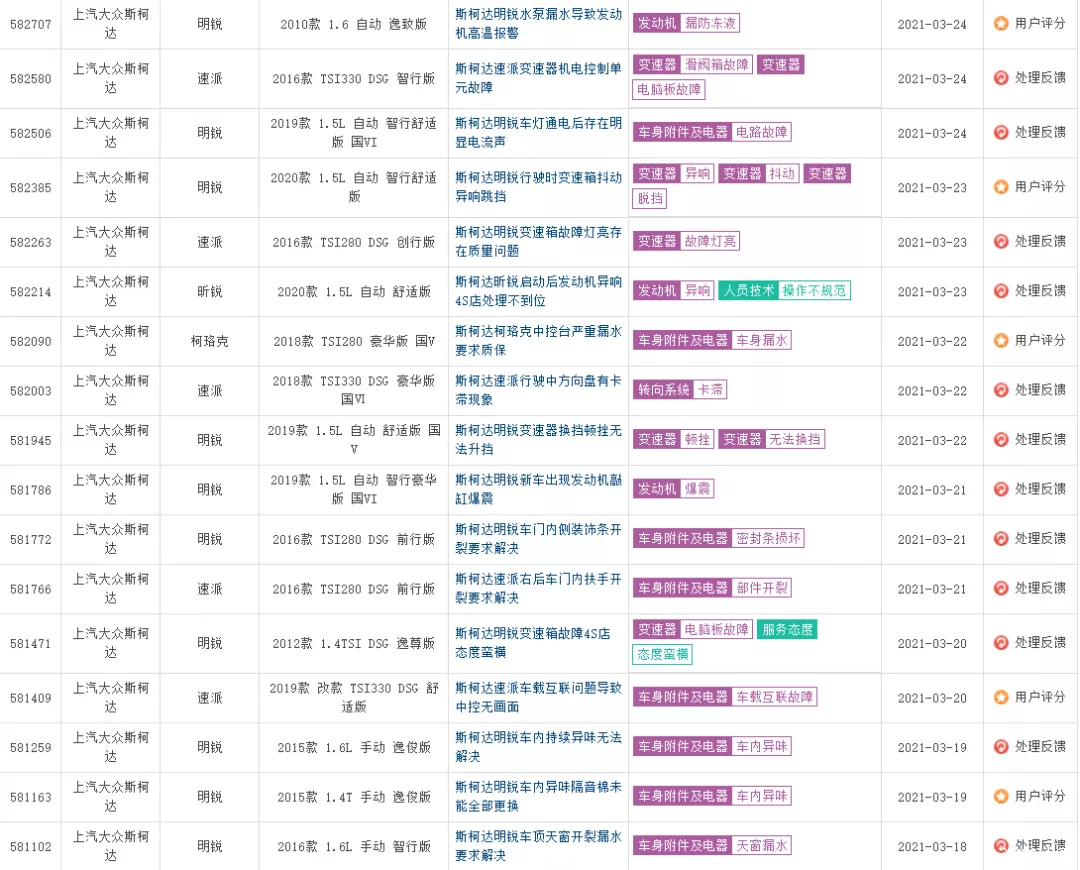The width and height of the screenshot is (1080, 870).
Task: Click status icon in row 581163
Action: [1001, 796]
